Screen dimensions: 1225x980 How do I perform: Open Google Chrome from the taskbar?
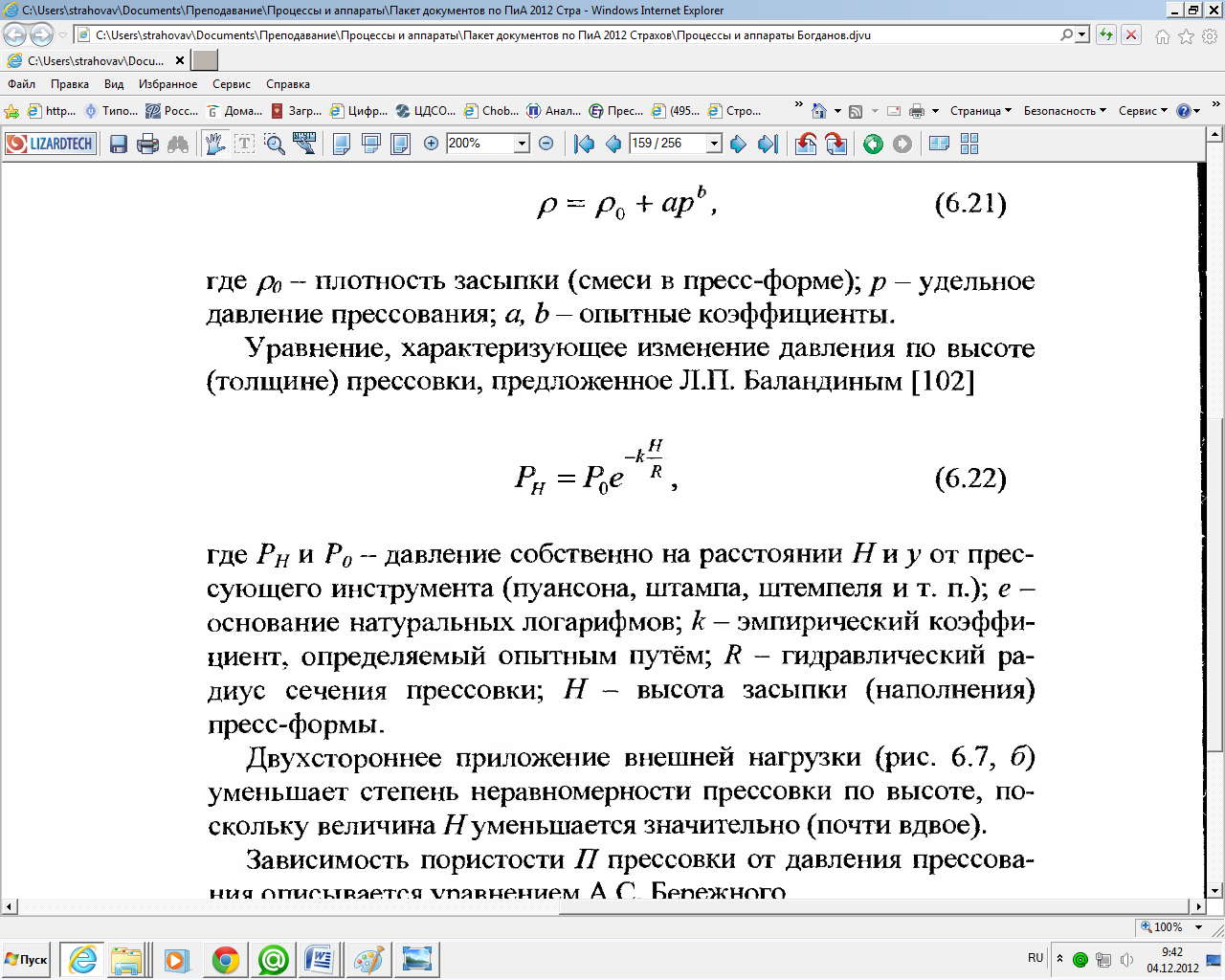(226, 960)
